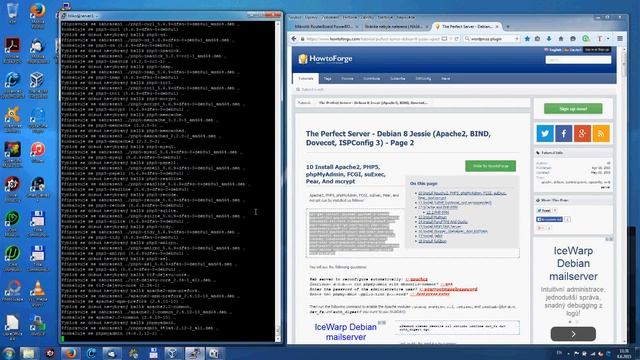The image size is (640, 360).
Task: Click the reload page icon in Firefox
Action: click(457, 39)
